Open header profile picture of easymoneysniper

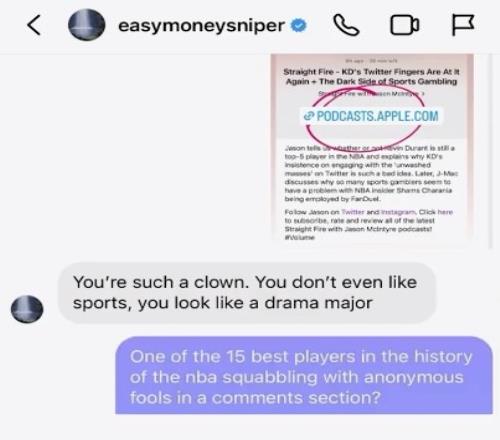(87, 25)
